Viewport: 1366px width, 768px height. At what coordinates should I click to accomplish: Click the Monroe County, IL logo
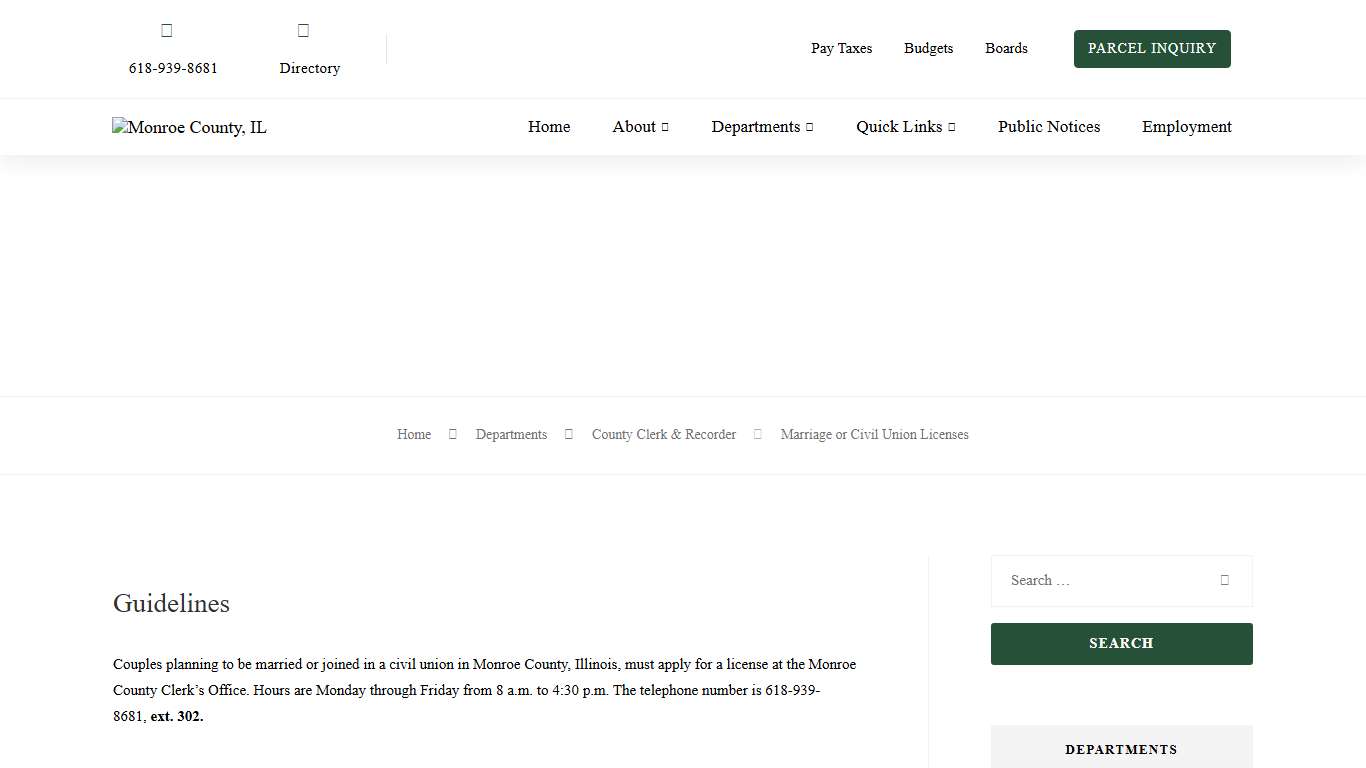click(x=189, y=127)
